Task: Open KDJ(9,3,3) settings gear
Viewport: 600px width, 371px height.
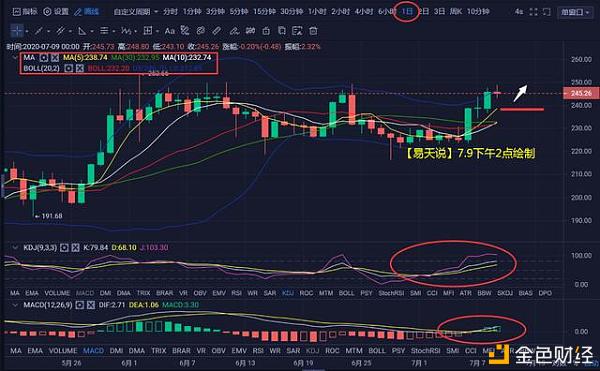Action: tap(64, 248)
